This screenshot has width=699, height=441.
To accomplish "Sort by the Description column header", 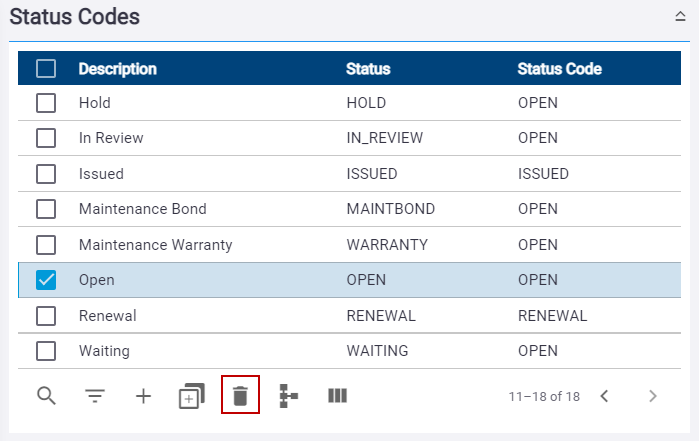I will [x=118, y=69].
